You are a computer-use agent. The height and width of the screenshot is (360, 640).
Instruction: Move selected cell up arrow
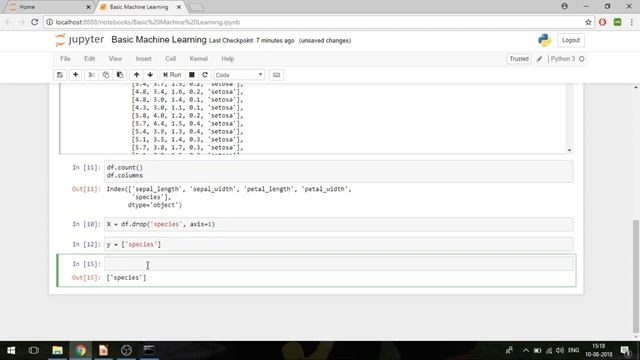click(x=136, y=75)
